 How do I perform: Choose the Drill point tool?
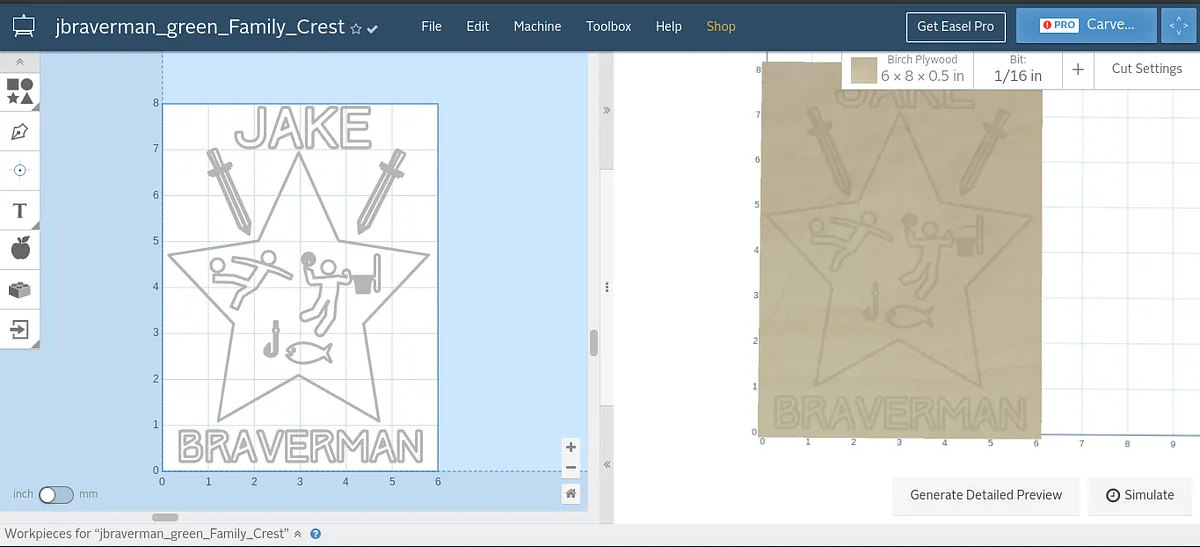coord(20,171)
